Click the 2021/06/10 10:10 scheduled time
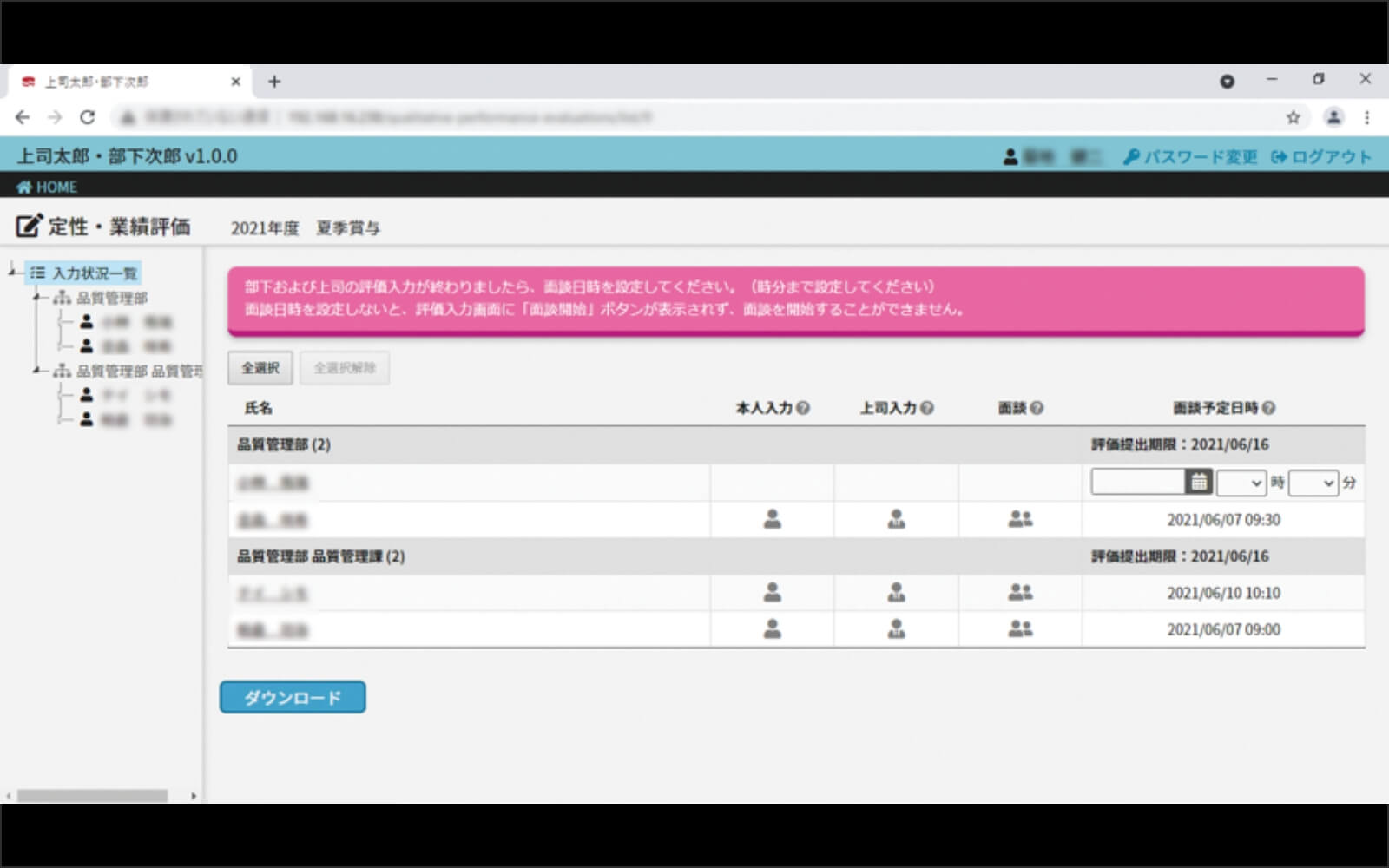This screenshot has width=1389, height=868. tap(1223, 593)
